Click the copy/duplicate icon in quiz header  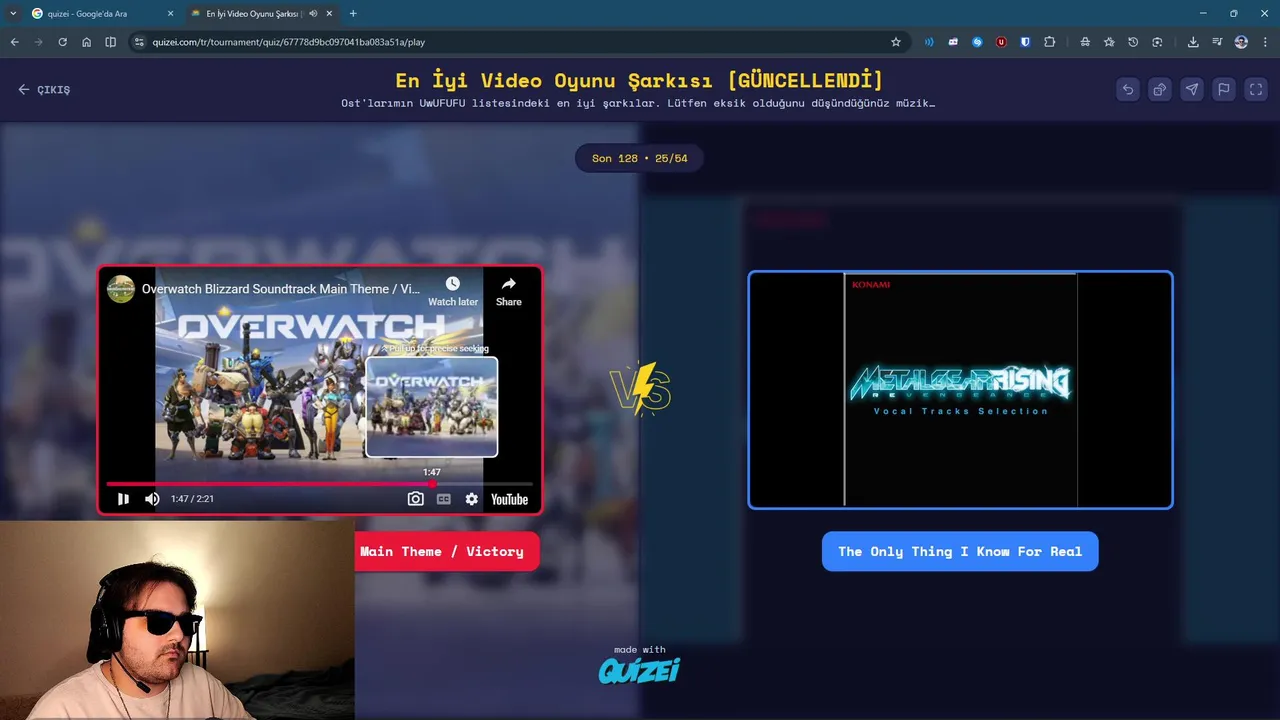click(1160, 89)
